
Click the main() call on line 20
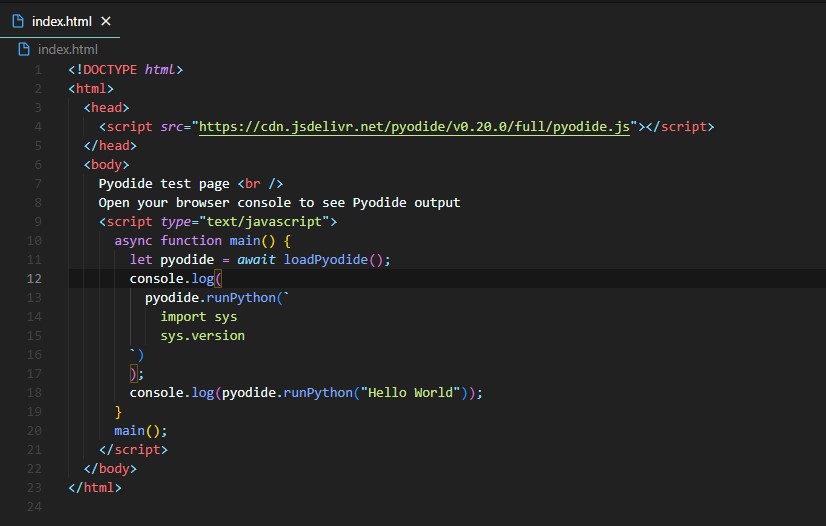click(x=137, y=431)
